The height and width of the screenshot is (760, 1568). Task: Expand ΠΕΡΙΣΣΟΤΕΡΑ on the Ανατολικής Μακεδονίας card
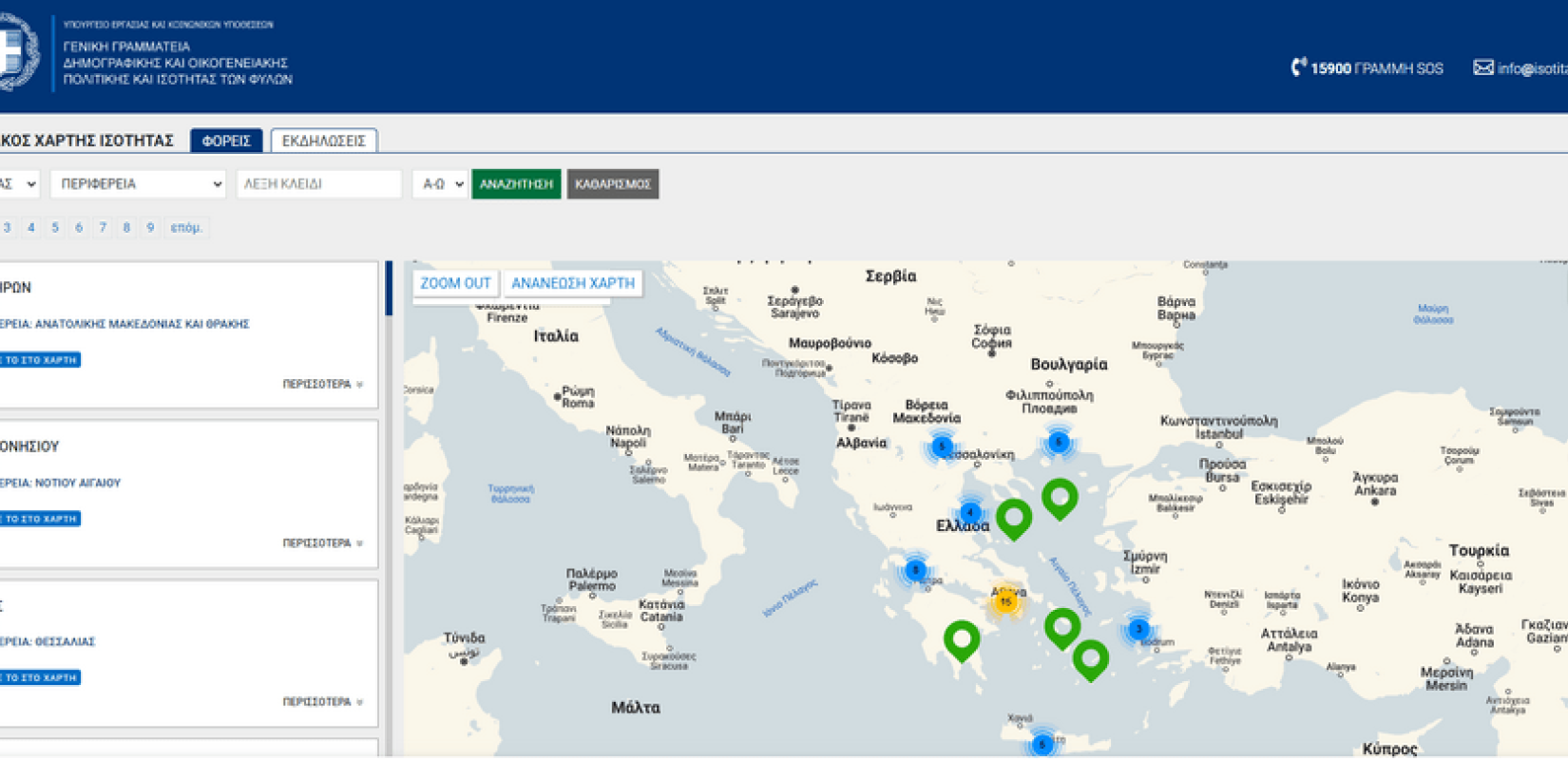322,385
